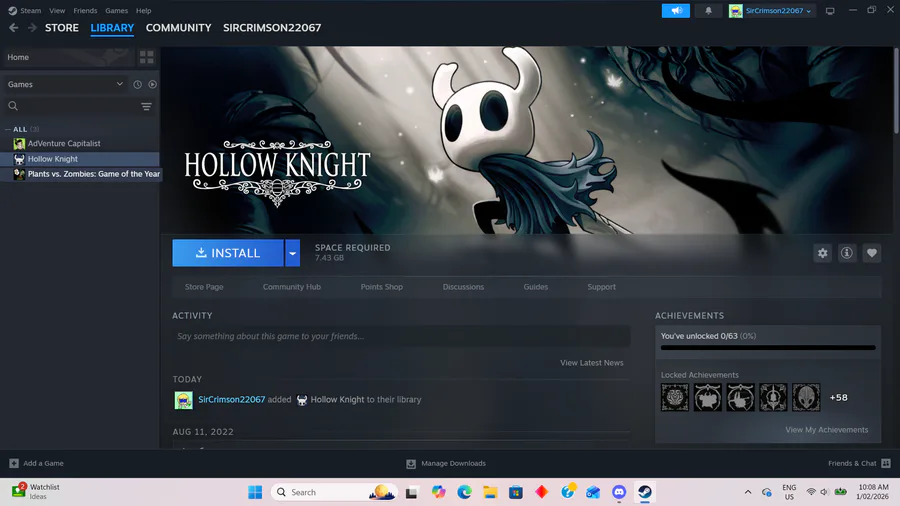This screenshot has width=900, height=506.
Task: Collapse the ALL games list
Action: 7,129
